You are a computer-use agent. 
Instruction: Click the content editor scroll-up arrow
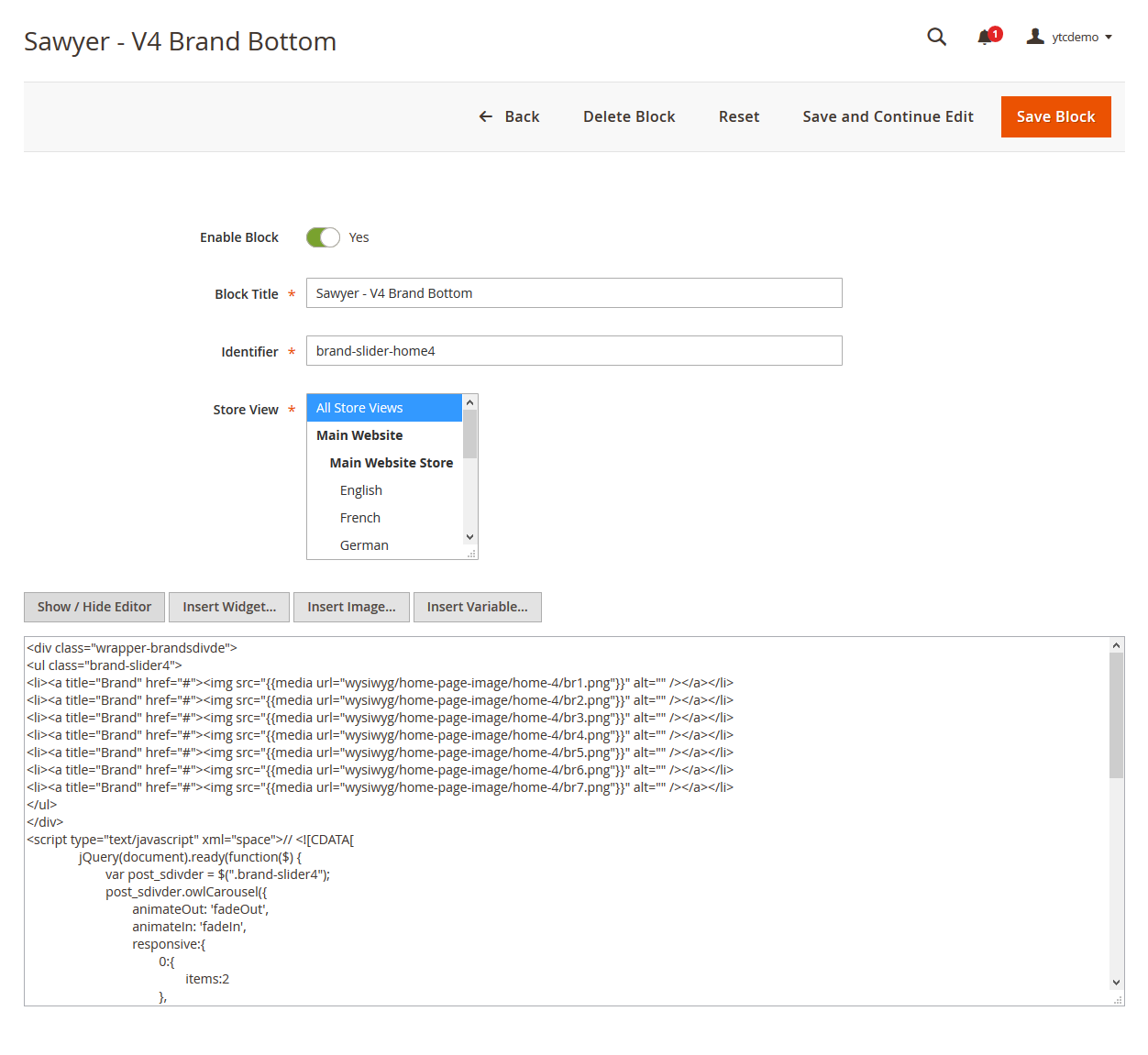(x=1116, y=645)
